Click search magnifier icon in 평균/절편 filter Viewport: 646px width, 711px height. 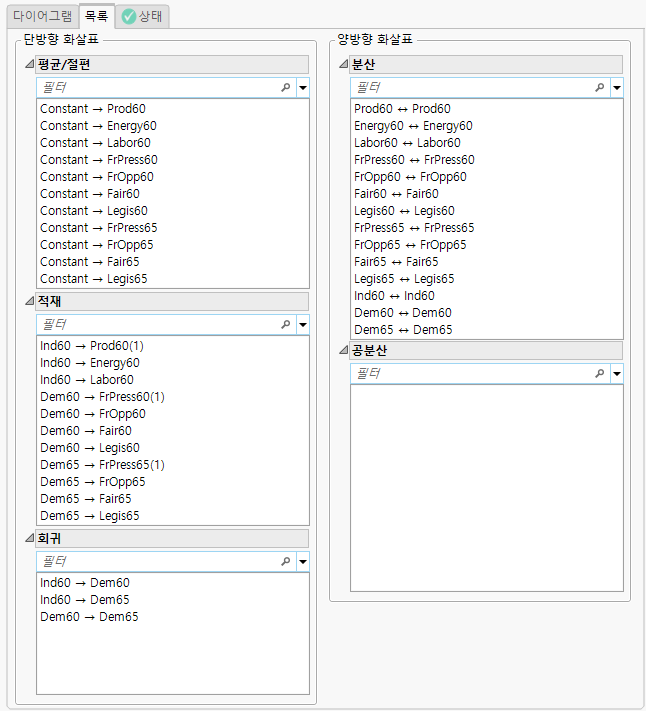[x=286, y=87]
